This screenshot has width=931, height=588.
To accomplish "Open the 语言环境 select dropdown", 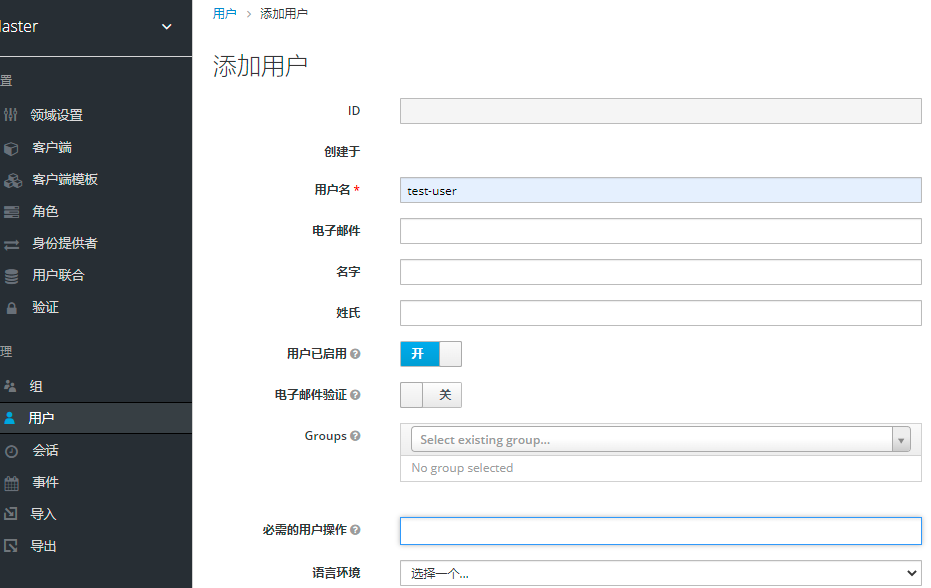I will coord(660,573).
